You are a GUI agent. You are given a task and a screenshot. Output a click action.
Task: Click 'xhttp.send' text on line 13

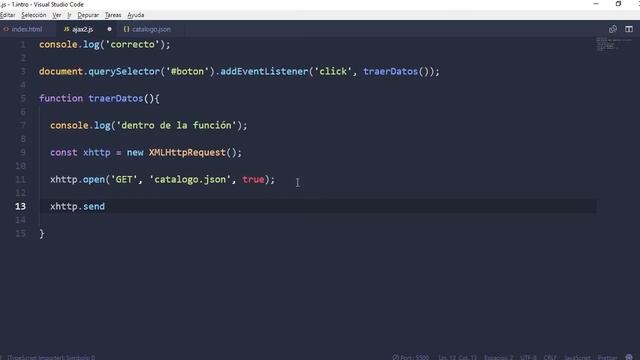(78, 206)
